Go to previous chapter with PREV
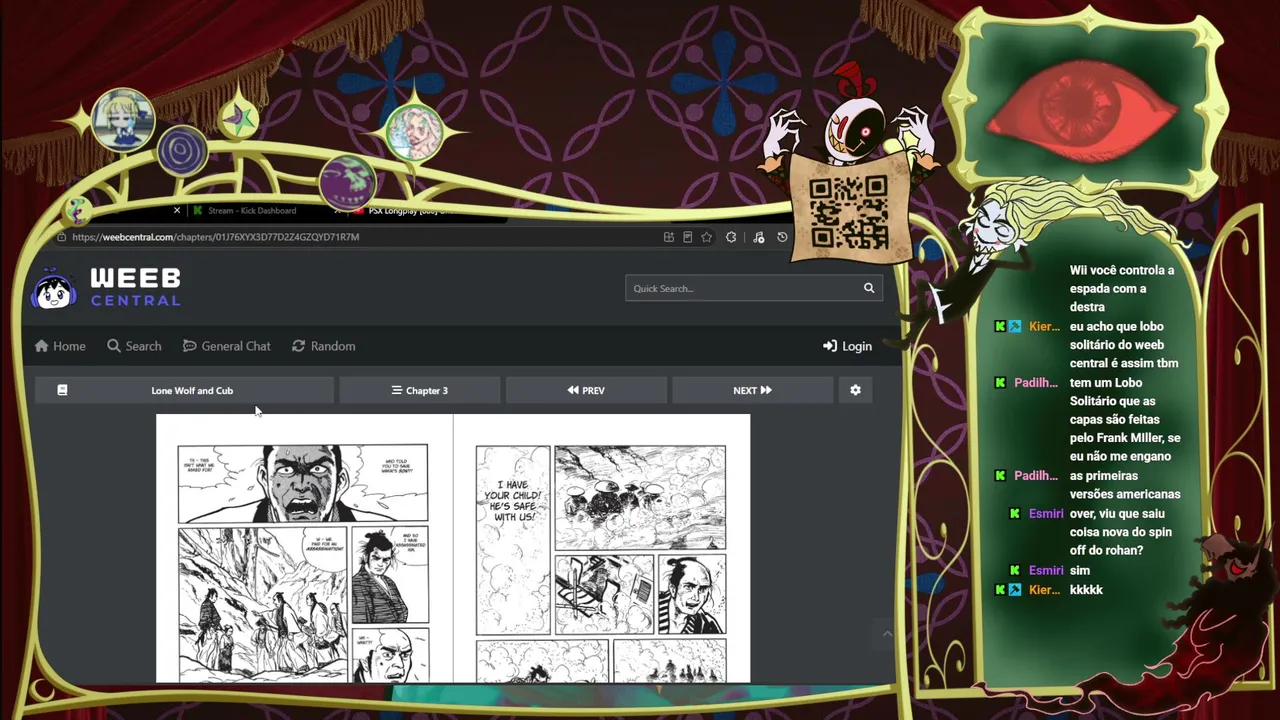1280x720 pixels. [x=586, y=390]
